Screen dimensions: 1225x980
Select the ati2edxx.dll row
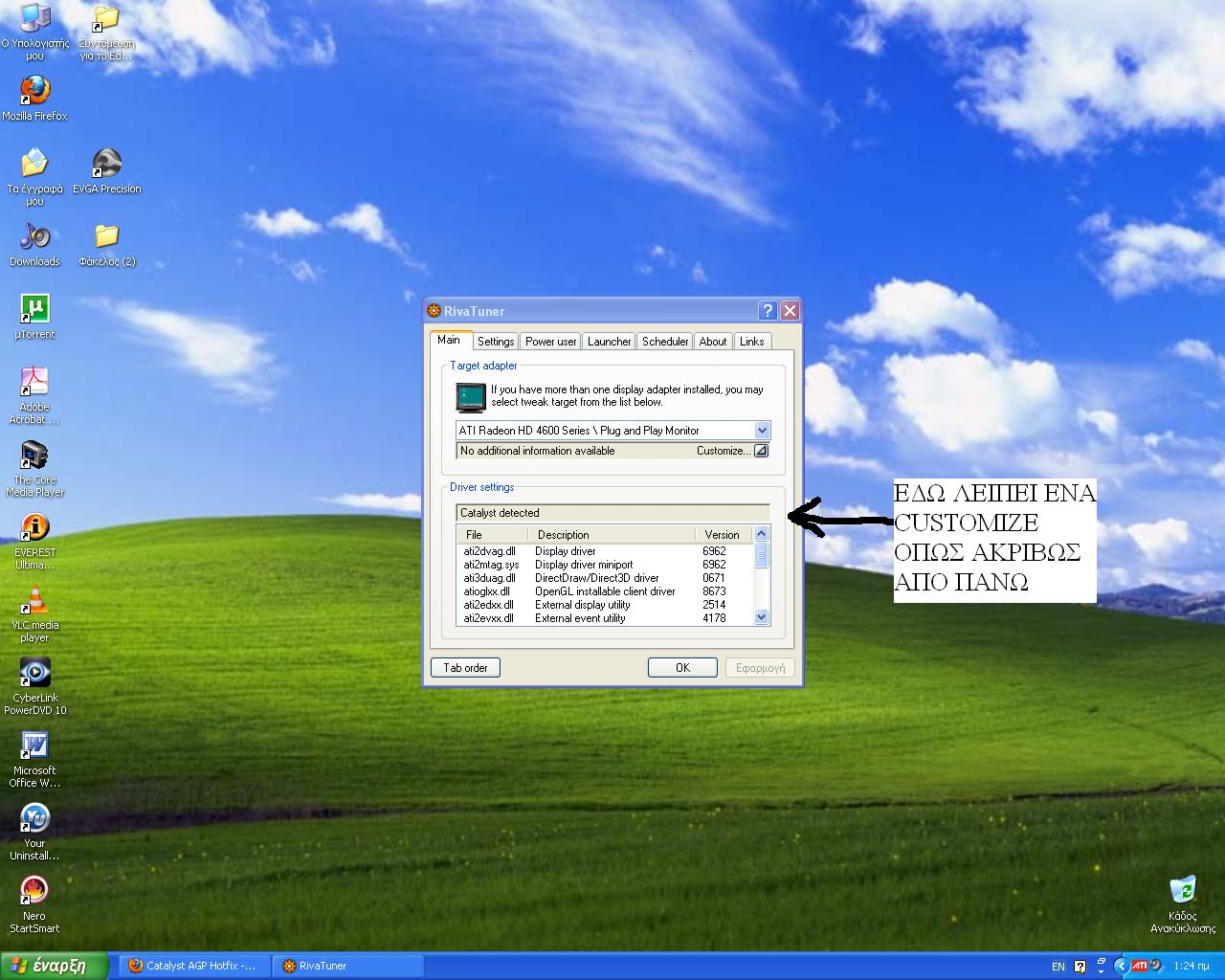click(x=606, y=605)
